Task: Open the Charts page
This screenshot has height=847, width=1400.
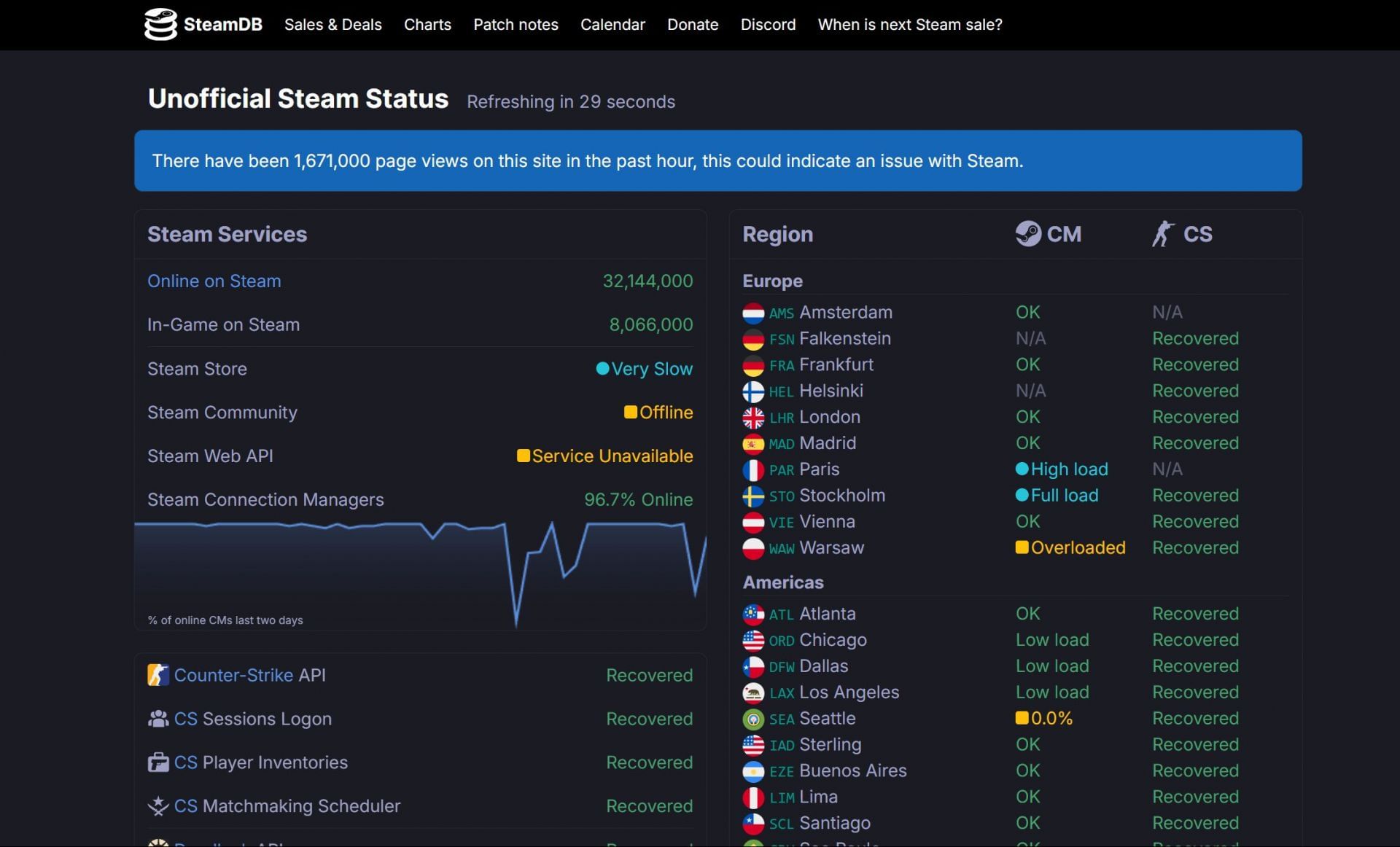Action: (427, 25)
